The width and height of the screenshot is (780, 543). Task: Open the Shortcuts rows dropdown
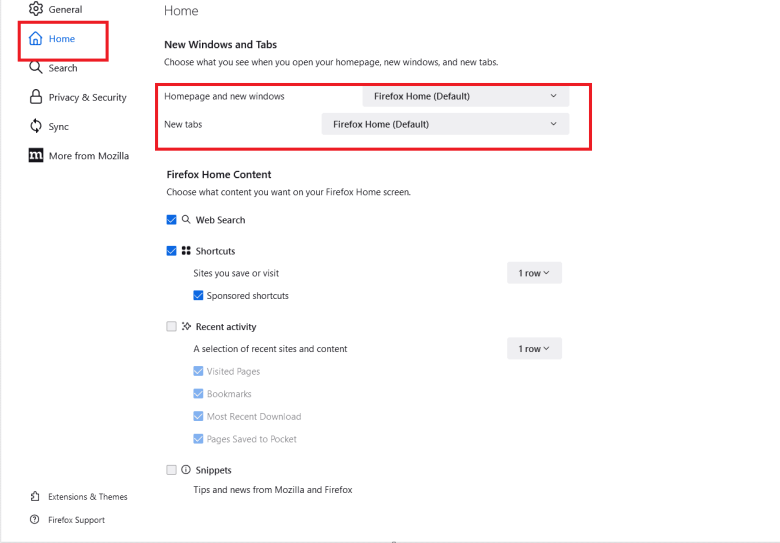[534, 273]
